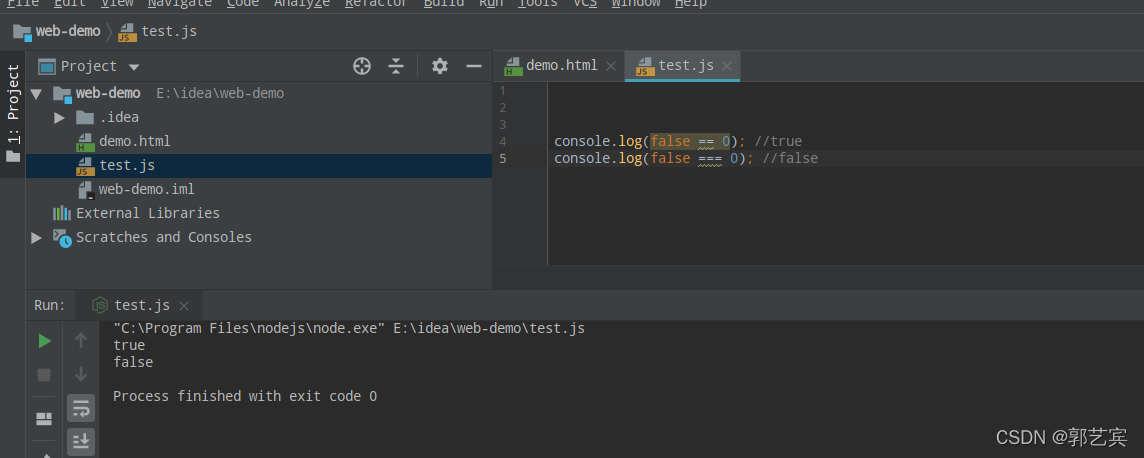
Task: Click 'false' in the console output
Action: coord(133,362)
